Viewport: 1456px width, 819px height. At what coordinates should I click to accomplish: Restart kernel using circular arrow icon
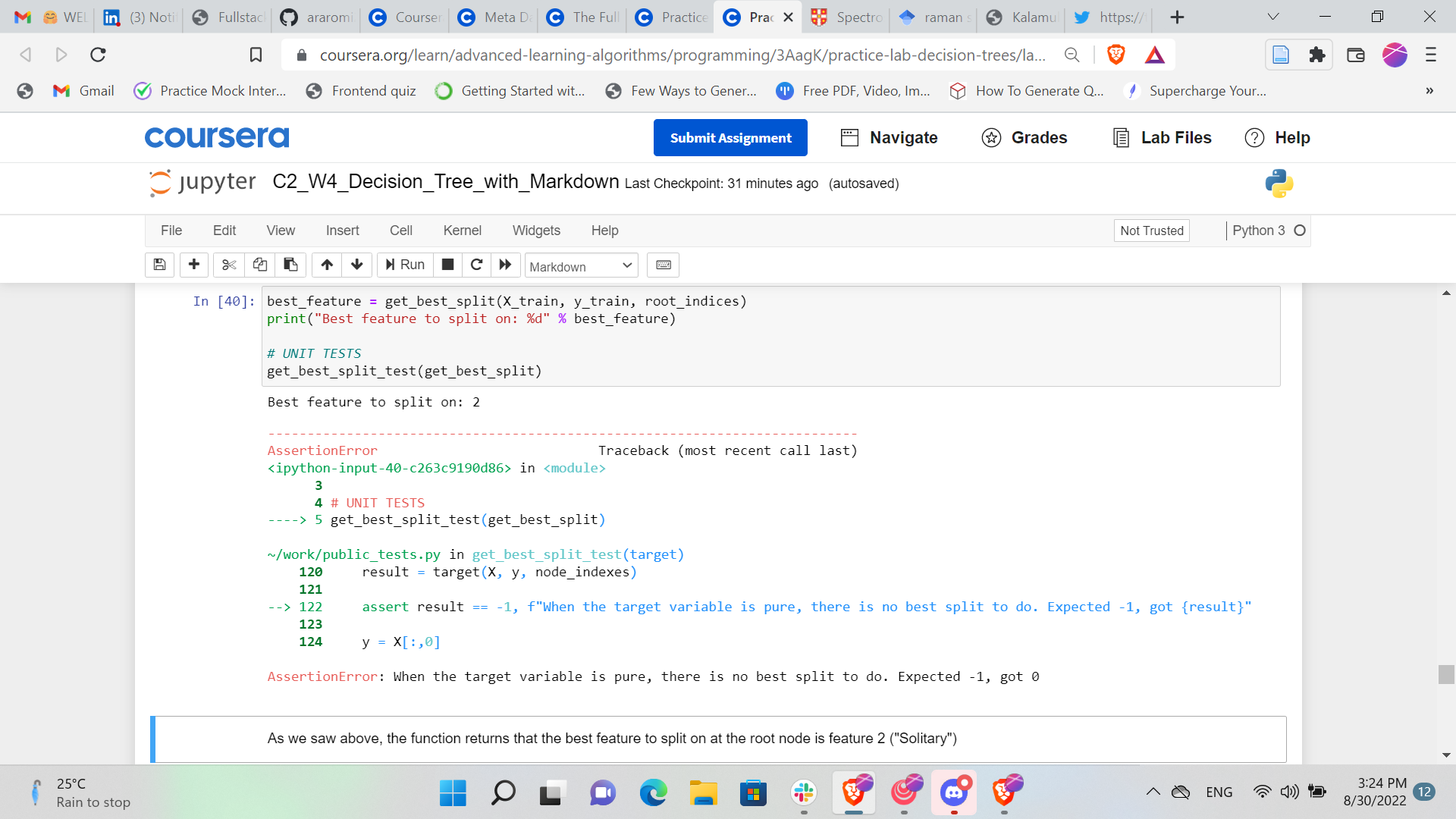[x=476, y=265]
